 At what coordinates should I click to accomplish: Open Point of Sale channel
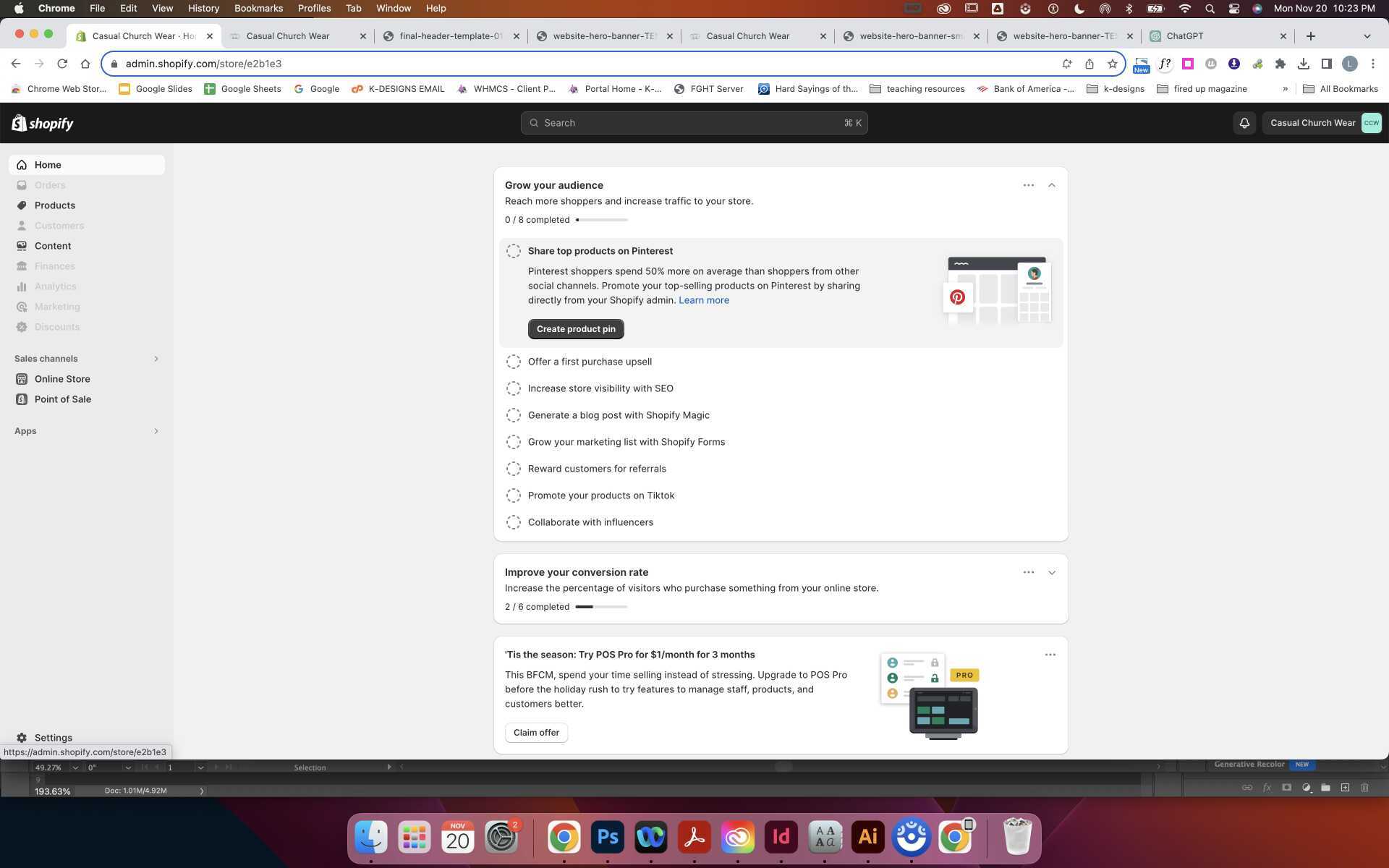click(x=62, y=399)
